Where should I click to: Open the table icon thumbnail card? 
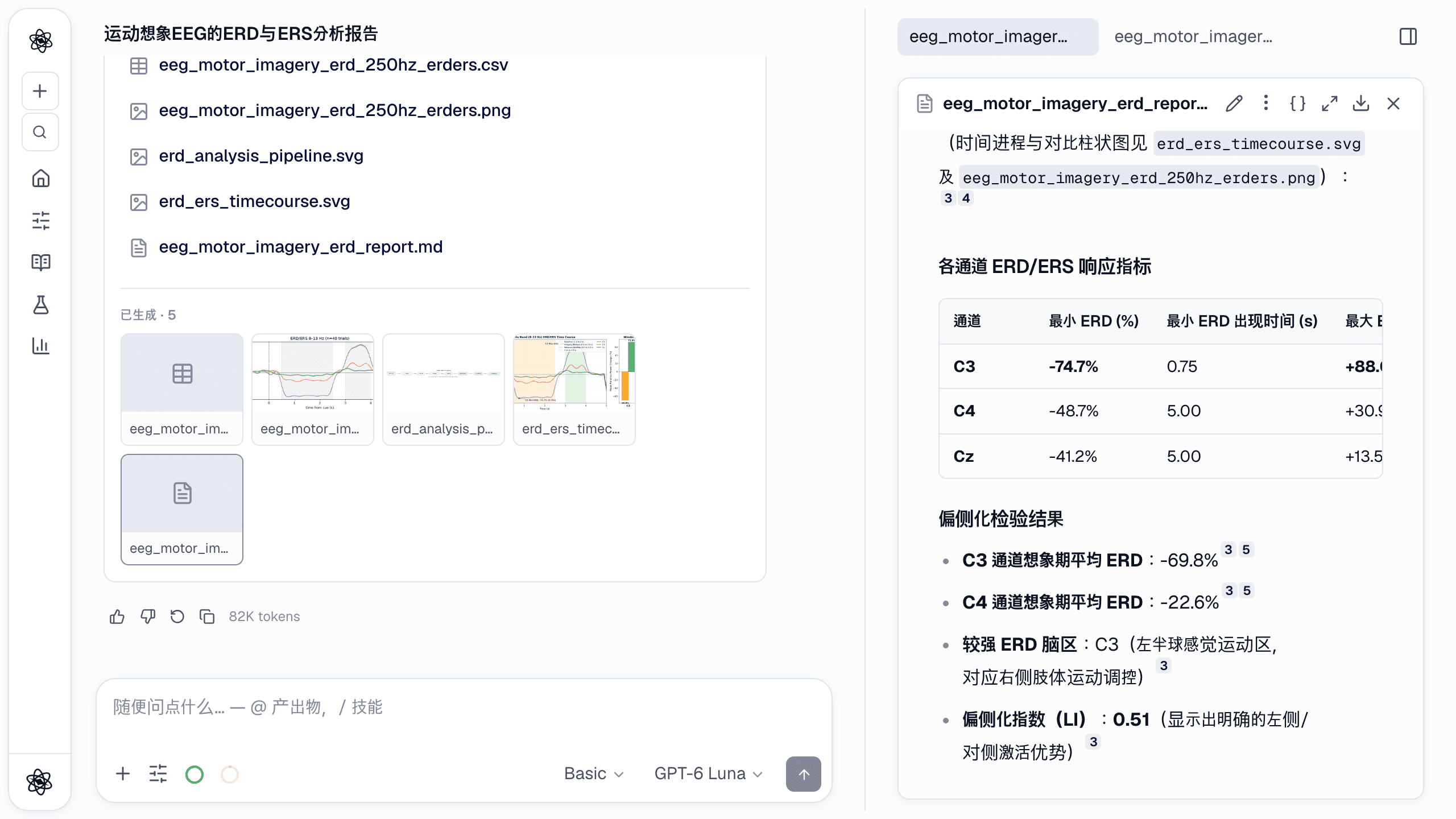[x=182, y=390]
